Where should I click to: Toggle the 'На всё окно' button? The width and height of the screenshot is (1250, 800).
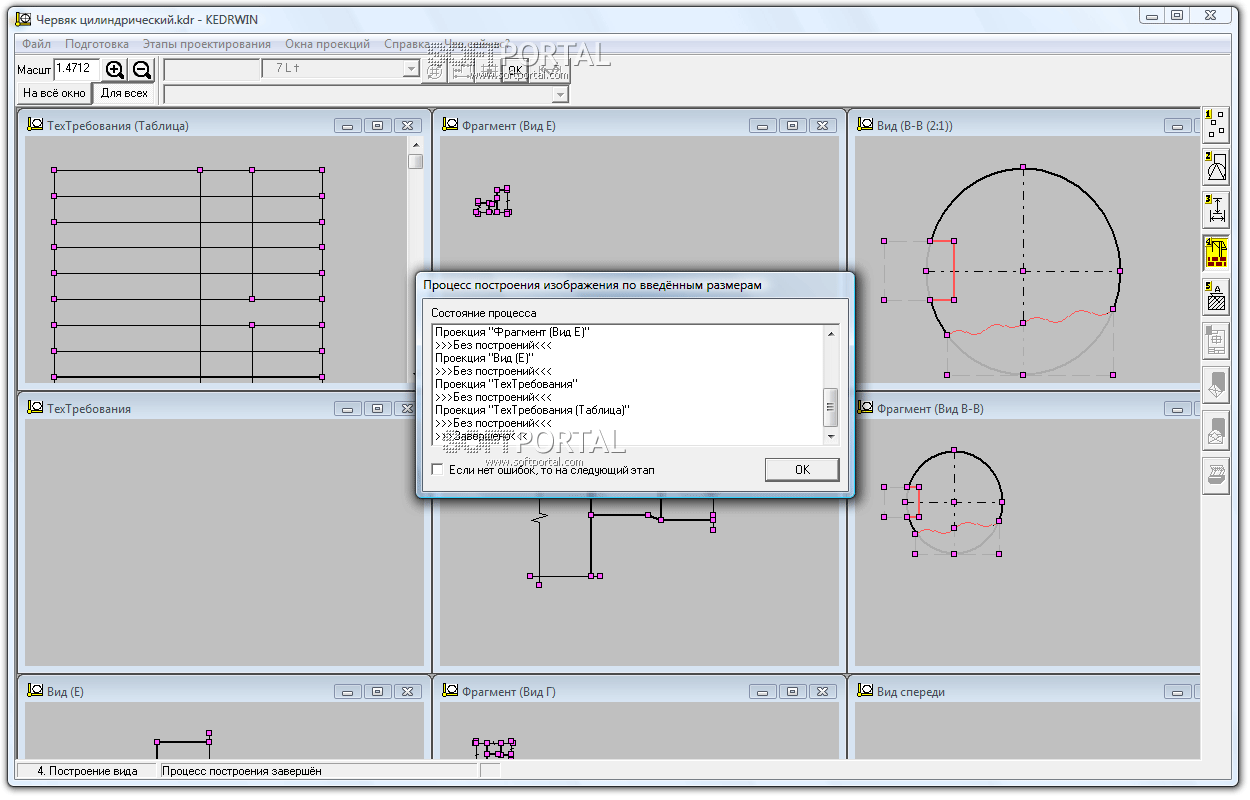tap(54, 93)
